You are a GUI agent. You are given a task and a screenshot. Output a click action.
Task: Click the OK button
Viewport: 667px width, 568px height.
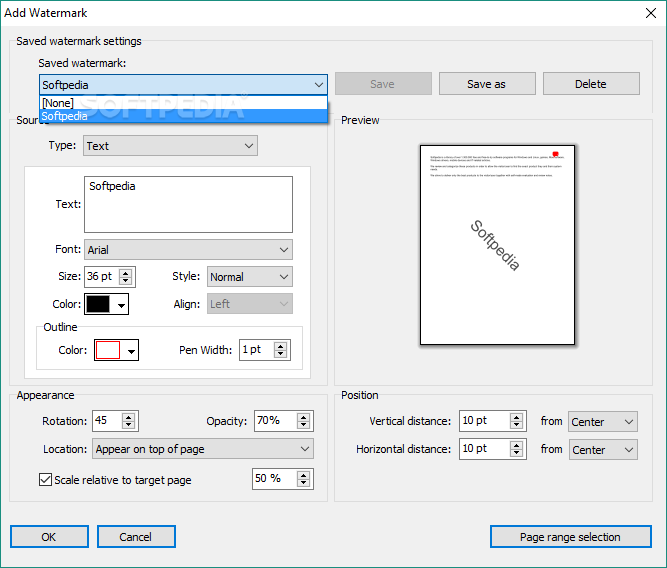49,537
